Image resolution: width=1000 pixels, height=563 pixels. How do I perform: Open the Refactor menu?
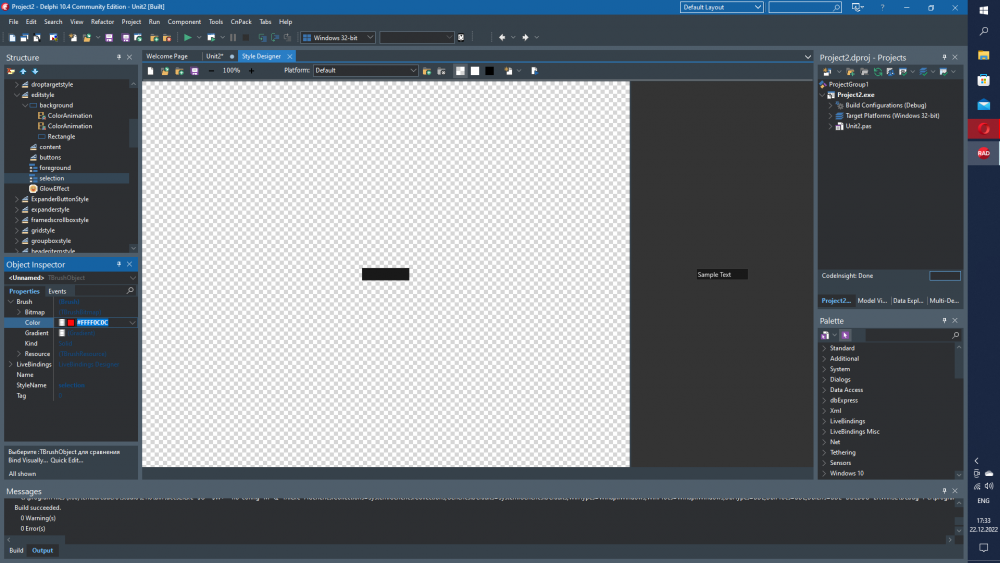click(x=102, y=22)
